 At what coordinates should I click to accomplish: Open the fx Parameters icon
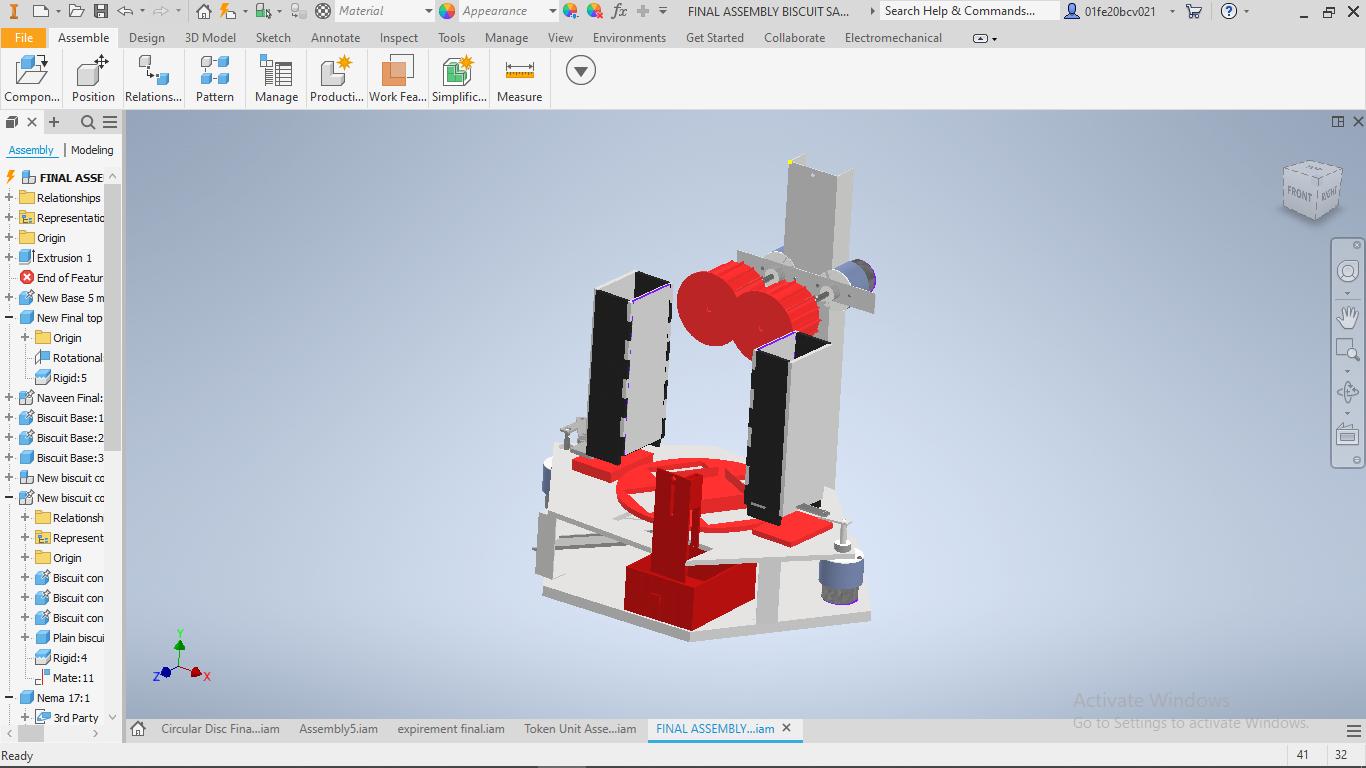[x=619, y=11]
